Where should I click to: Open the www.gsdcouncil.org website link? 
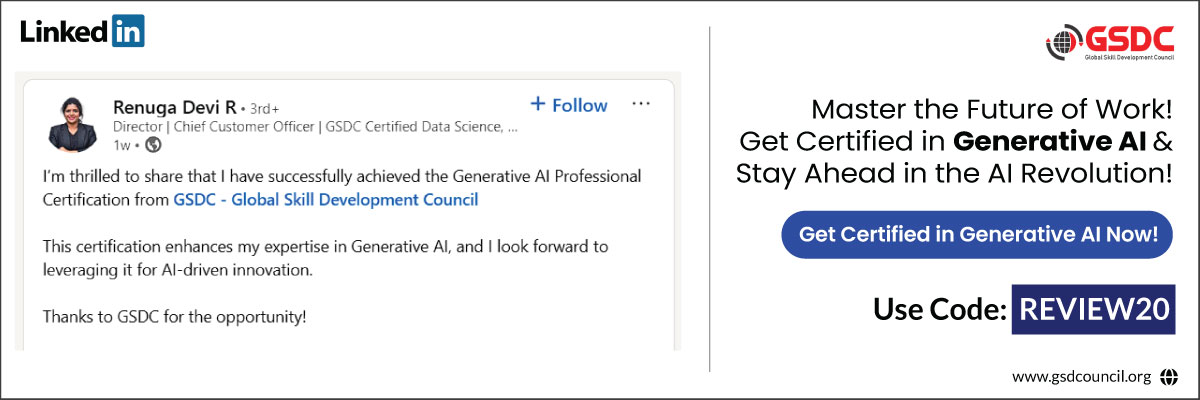1081,377
